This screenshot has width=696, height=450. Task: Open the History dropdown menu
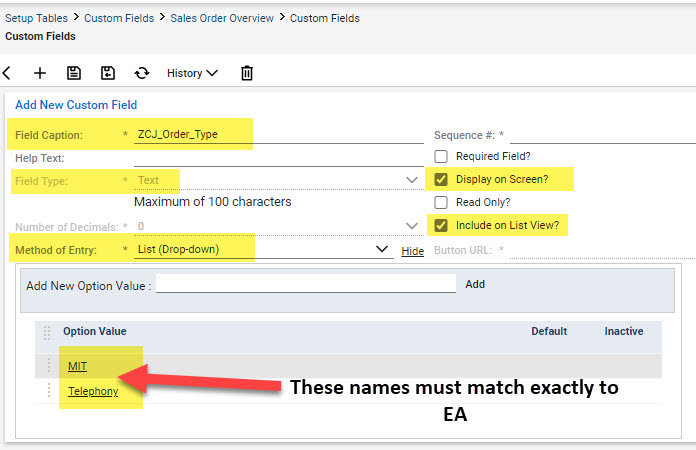point(192,73)
